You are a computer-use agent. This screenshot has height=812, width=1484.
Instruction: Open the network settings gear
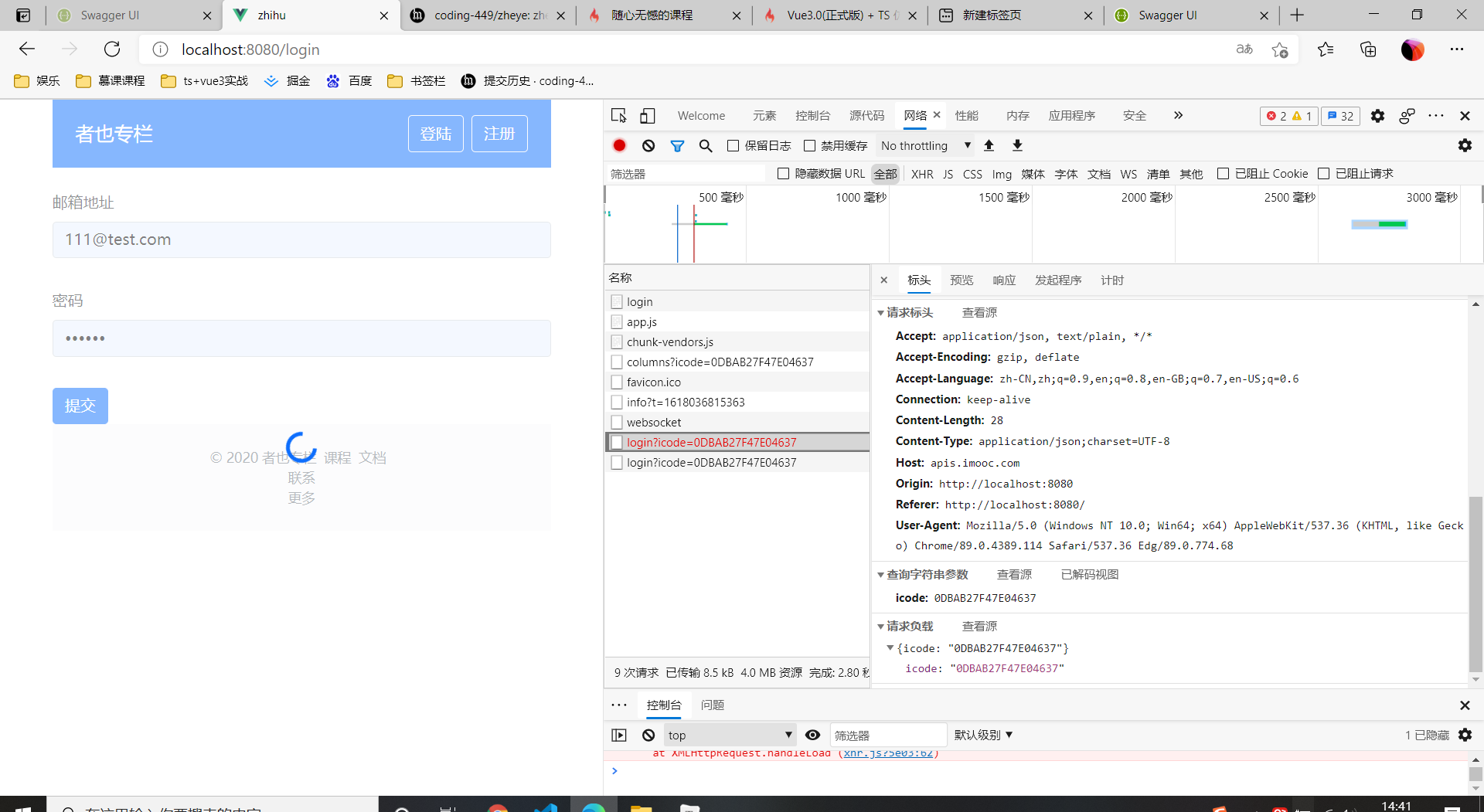1465,145
